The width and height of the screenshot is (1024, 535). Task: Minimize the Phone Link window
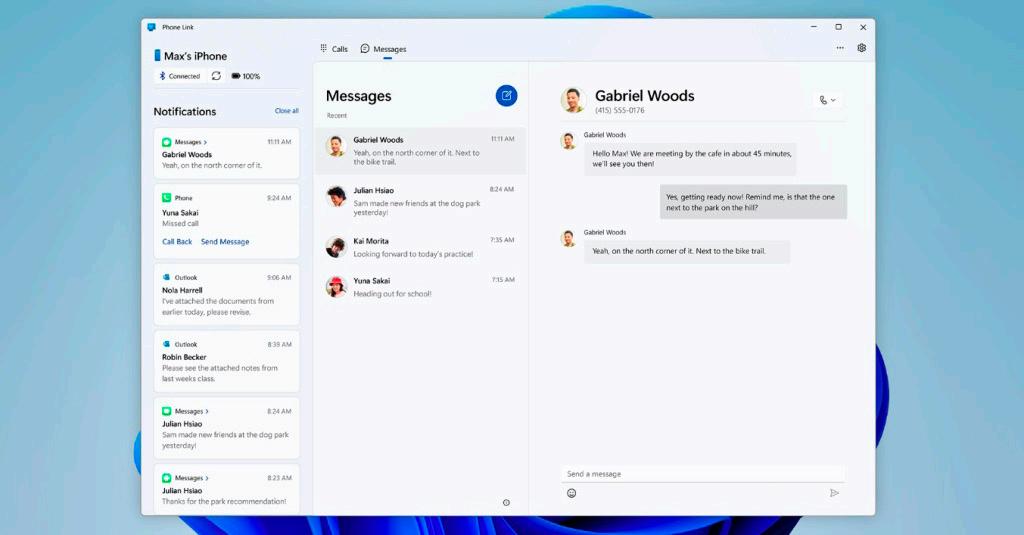click(x=814, y=27)
